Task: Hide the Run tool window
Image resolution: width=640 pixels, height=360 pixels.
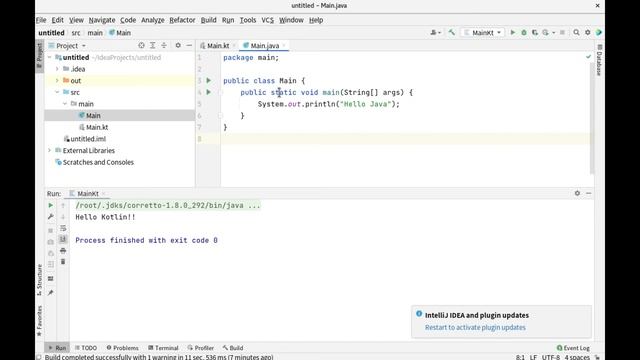Action: (x=589, y=193)
